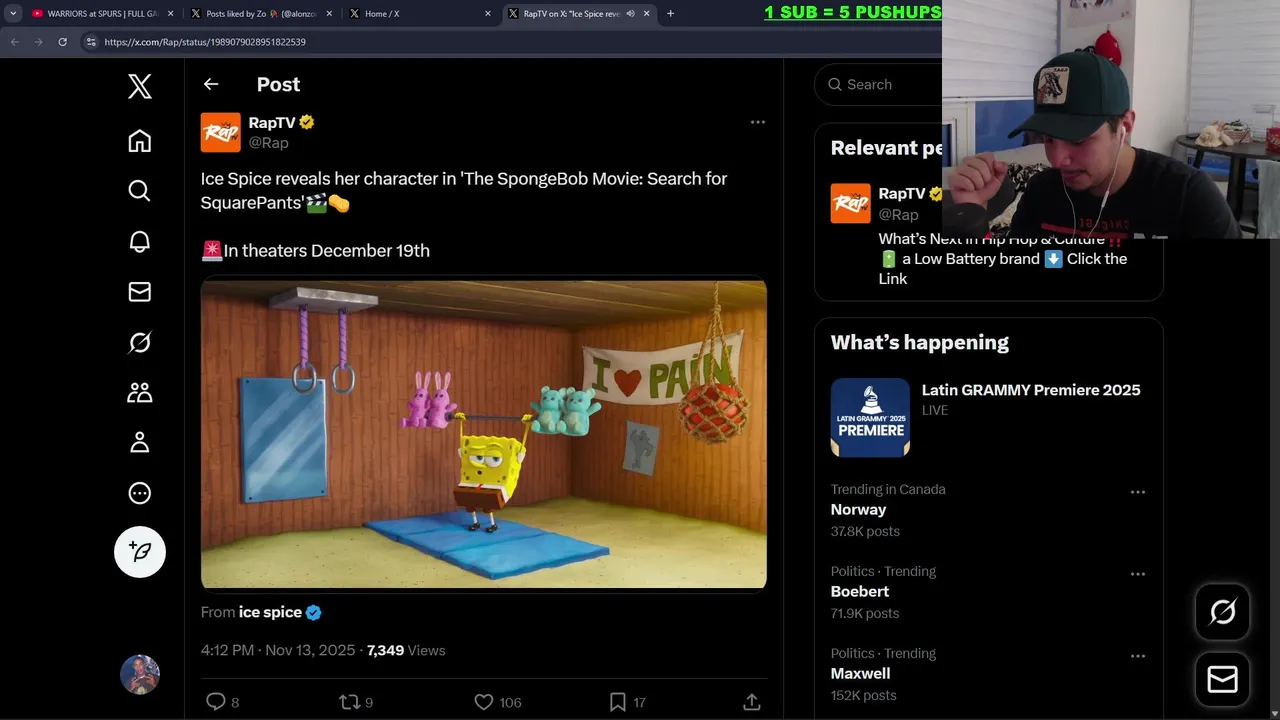Open floating messages envelope button
The width and height of the screenshot is (1280, 720).
click(x=1222, y=679)
